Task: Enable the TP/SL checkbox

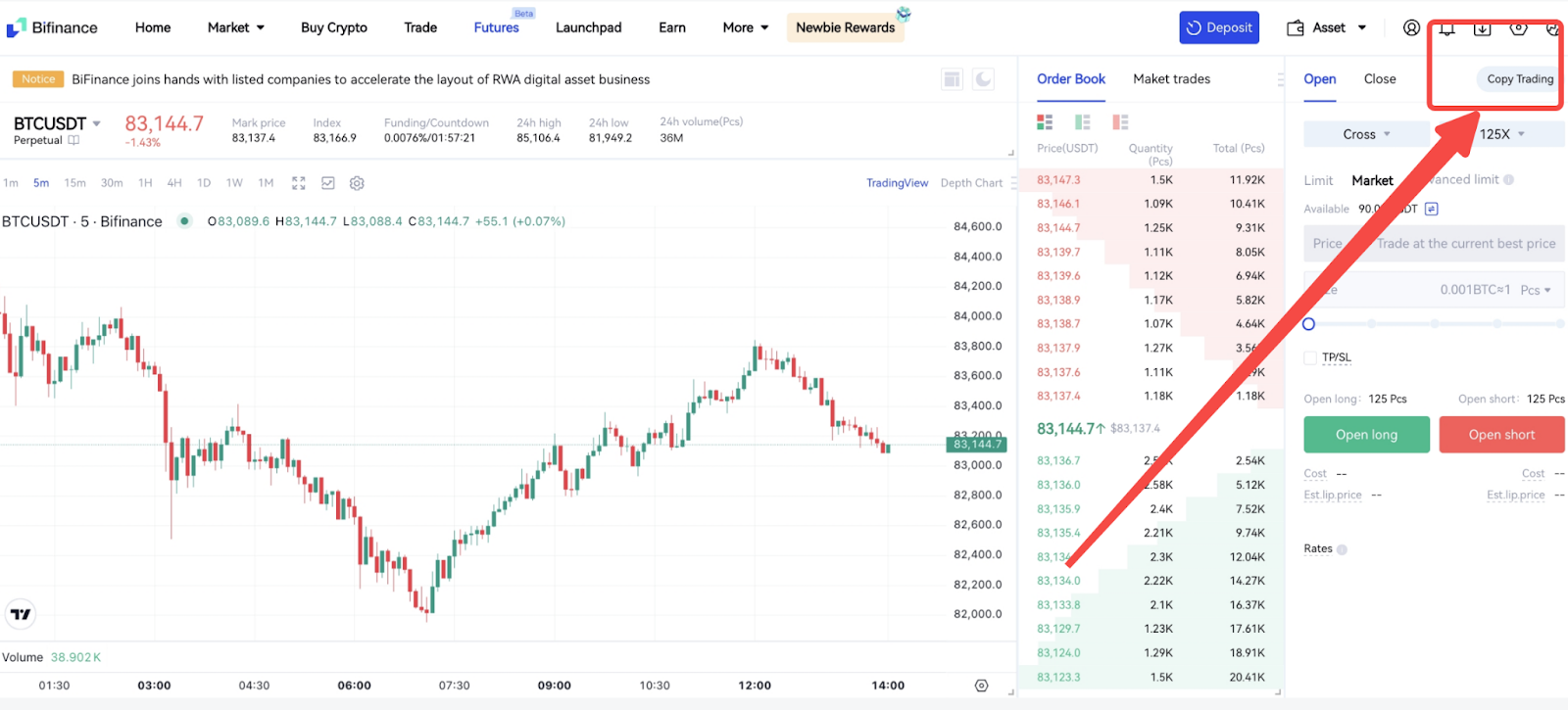Action: click(x=1310, y=358)
